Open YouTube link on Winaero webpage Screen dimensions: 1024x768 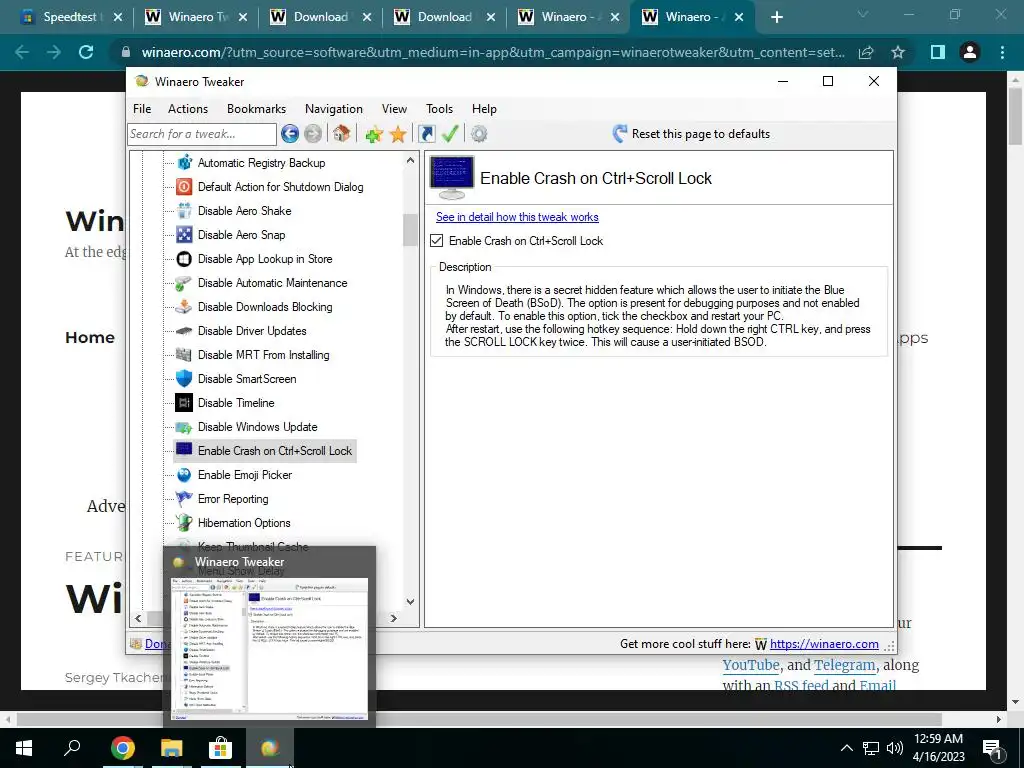pyautogui.click(x=751, y=665)
